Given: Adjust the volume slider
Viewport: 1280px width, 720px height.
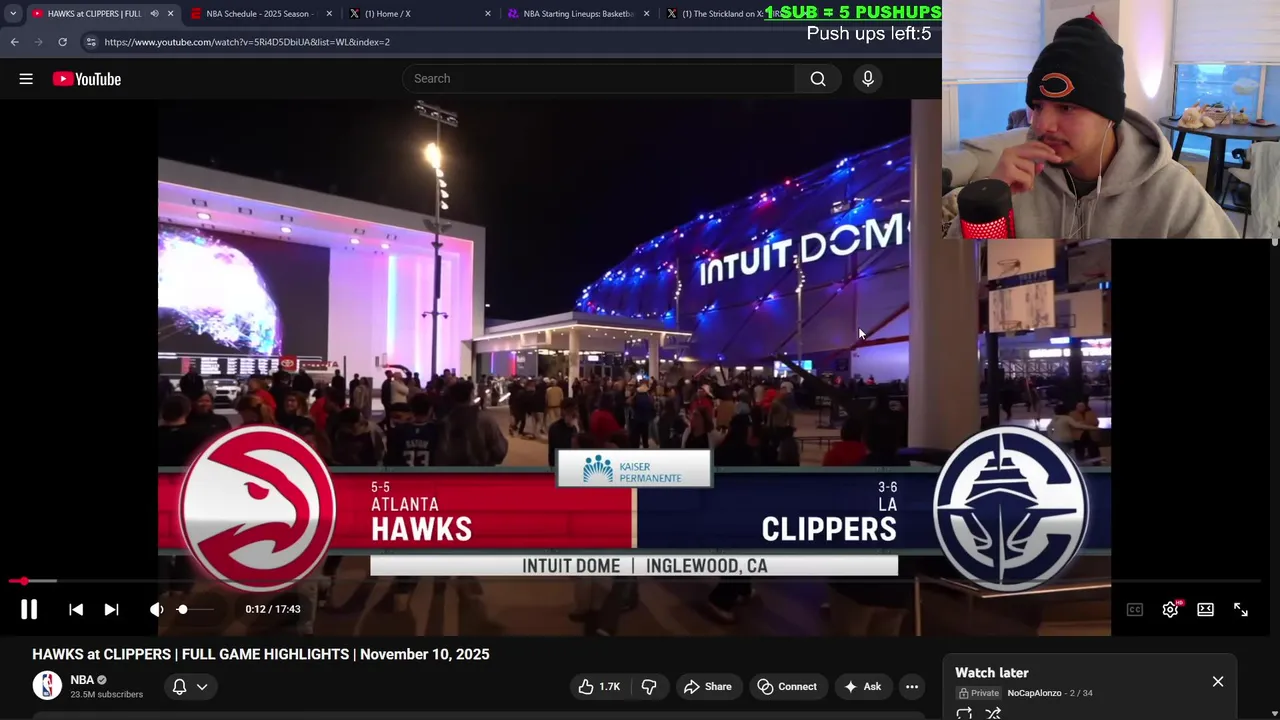Looking at the screenshot, I should [195, 609].
